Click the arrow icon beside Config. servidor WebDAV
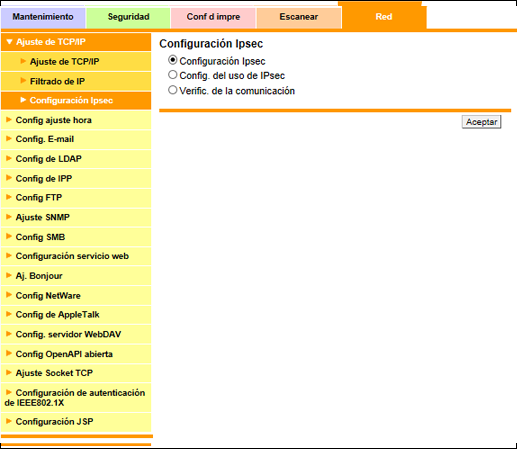The height and width of the screenshot is (449, 517). 9,334
